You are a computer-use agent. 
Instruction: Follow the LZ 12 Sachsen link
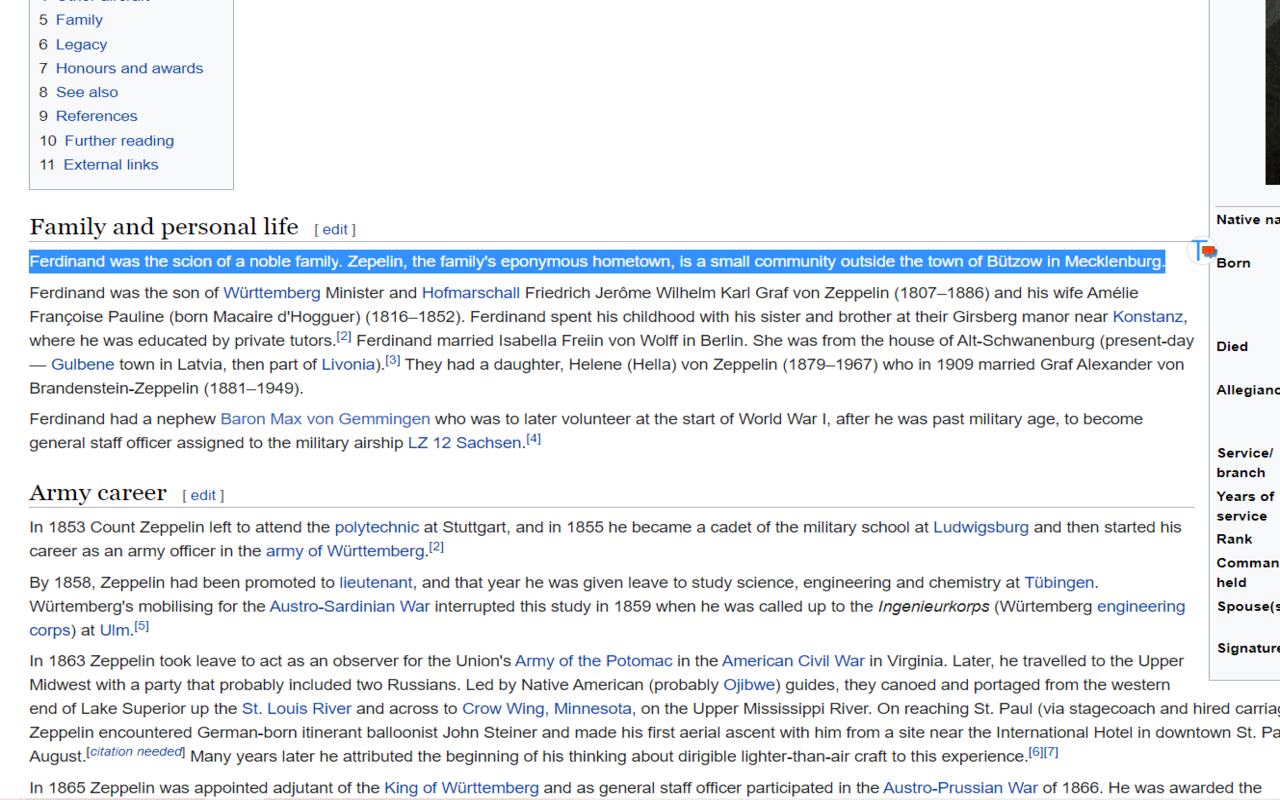coord(464,443)
